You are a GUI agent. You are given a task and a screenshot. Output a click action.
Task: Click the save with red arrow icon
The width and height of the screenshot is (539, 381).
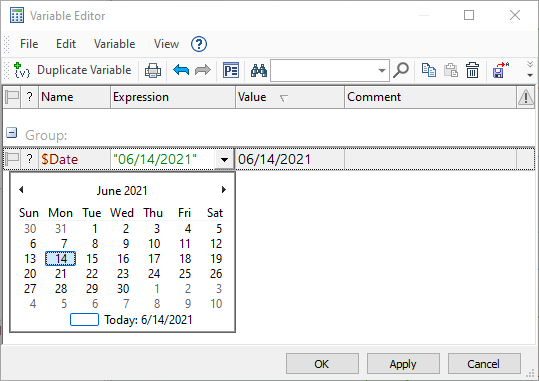point(500,70)
